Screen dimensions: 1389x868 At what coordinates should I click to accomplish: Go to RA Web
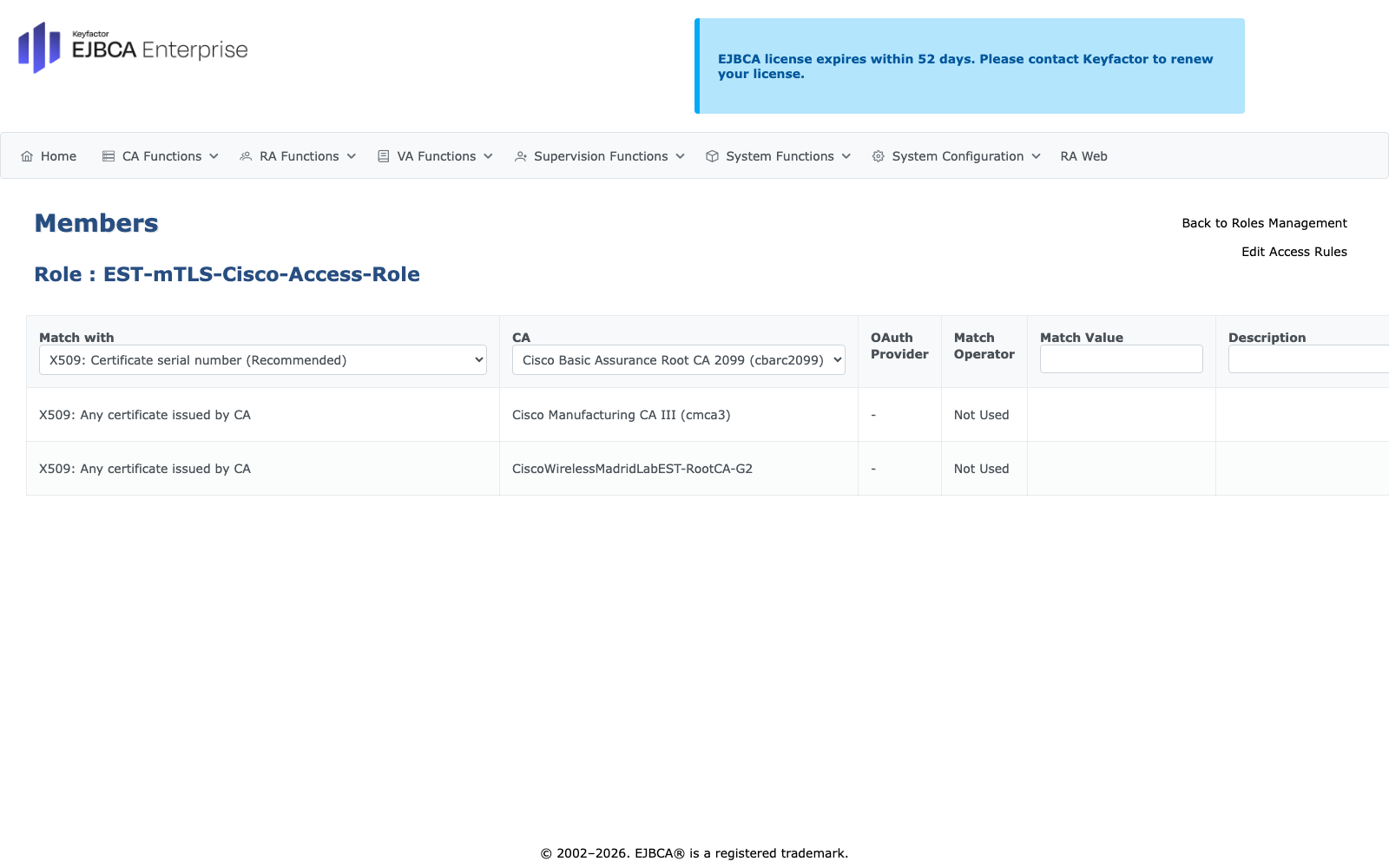point(1083,156)
